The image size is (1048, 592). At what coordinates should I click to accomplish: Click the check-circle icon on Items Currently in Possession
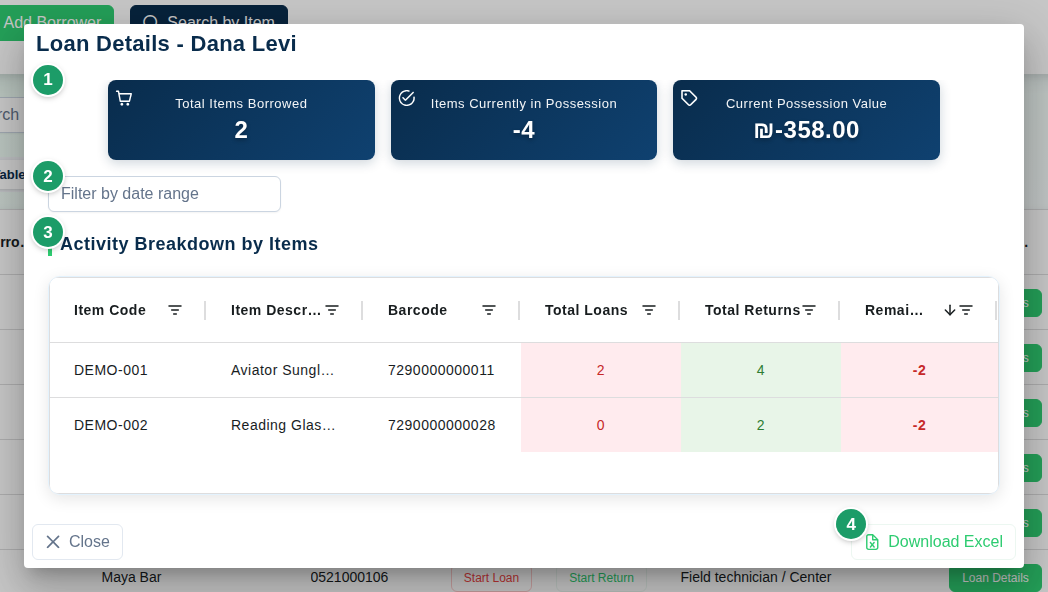(x=407, y=98)
